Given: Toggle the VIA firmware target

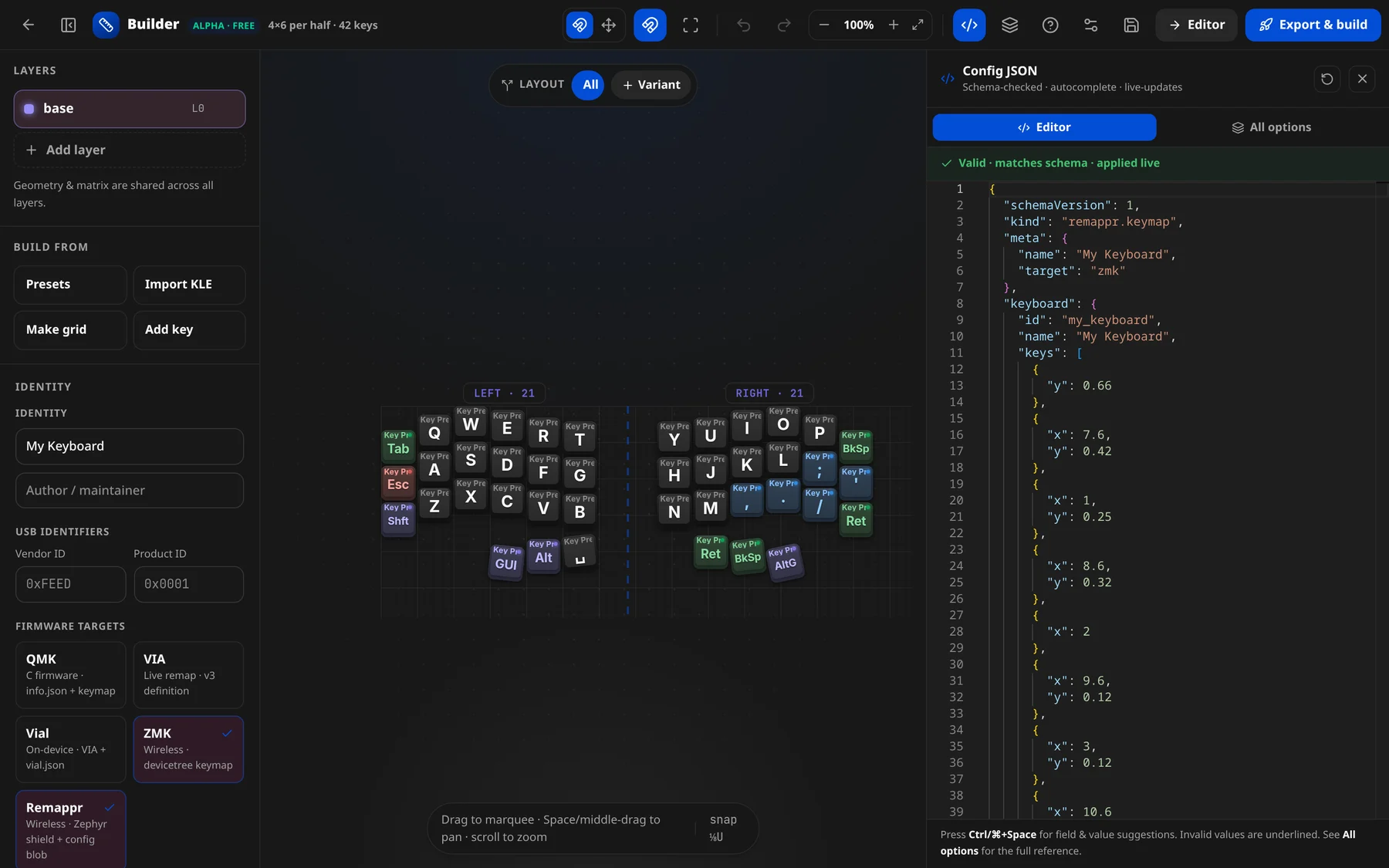Looking at the screenshot, I should [188, 675].
